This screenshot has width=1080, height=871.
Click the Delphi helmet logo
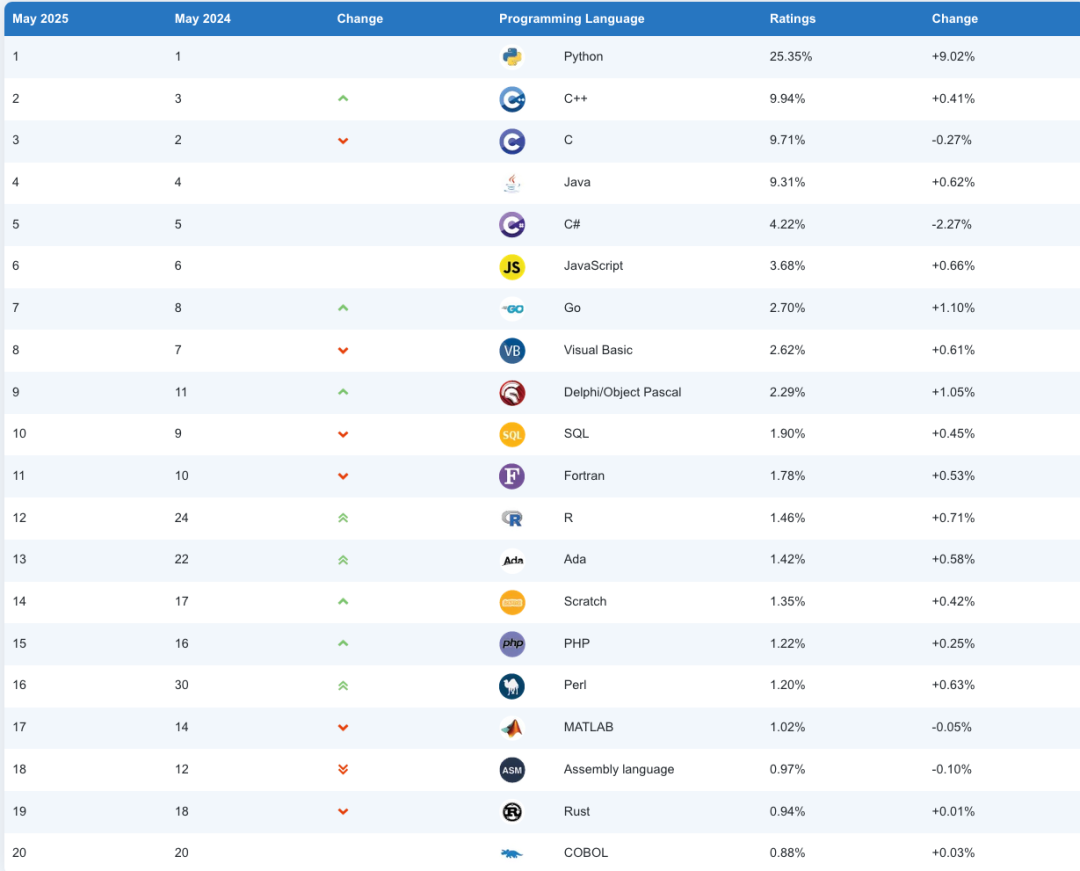click(x=512, y=392)
